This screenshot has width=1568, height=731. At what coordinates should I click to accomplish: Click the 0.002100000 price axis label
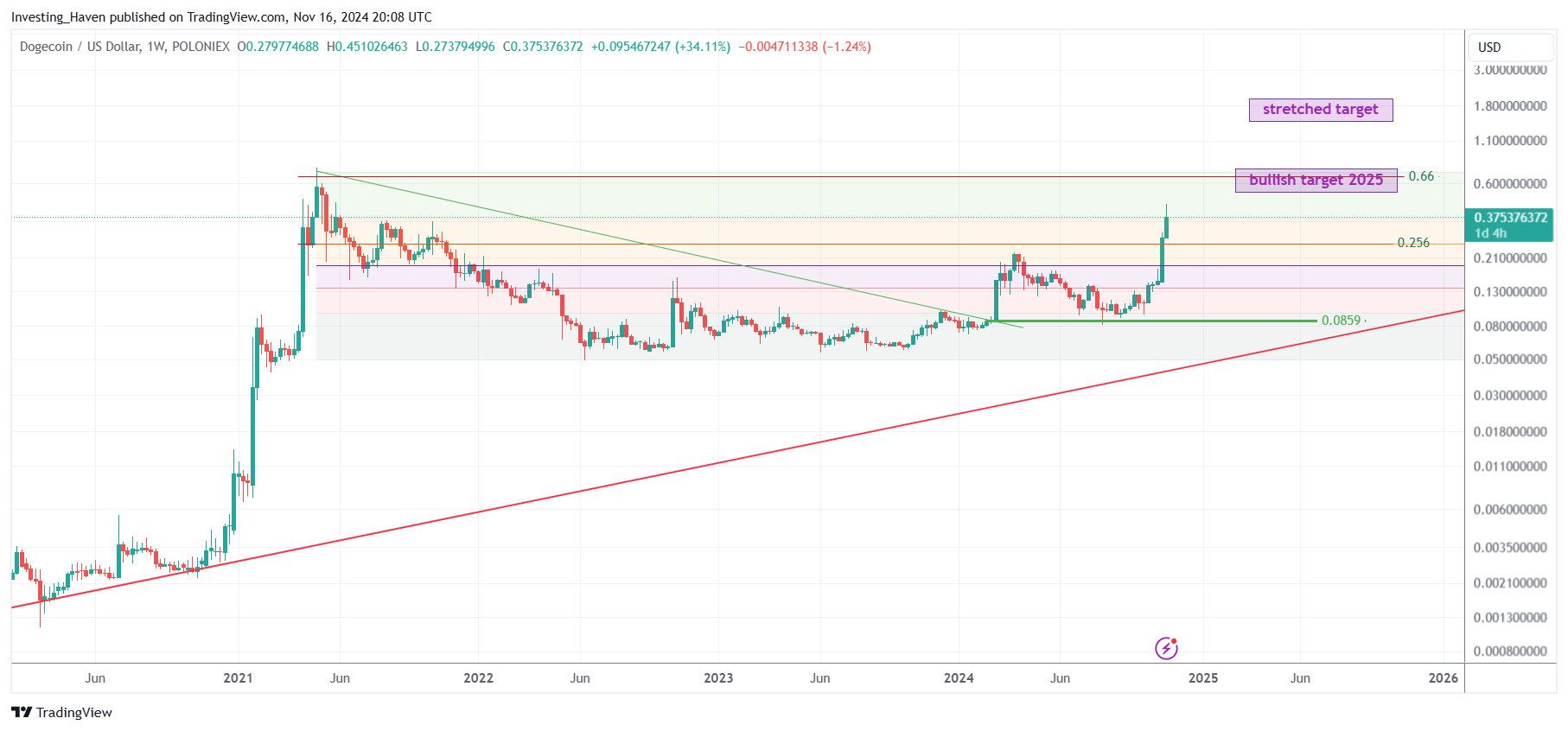pos(1510,583)
